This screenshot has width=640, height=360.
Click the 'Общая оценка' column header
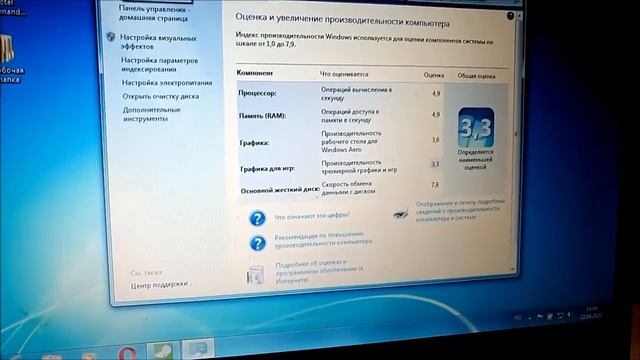click(476, 76)
